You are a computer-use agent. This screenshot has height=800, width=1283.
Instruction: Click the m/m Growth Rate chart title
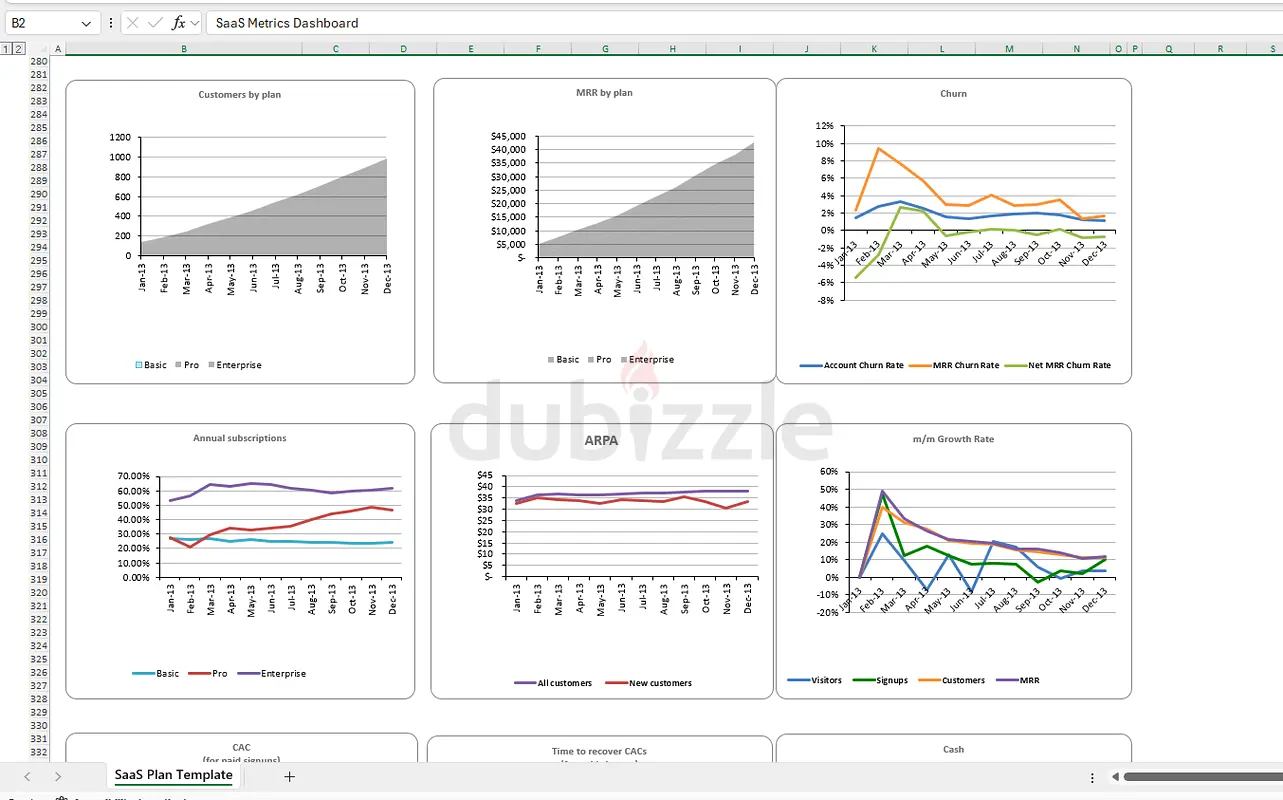[953, 439]
